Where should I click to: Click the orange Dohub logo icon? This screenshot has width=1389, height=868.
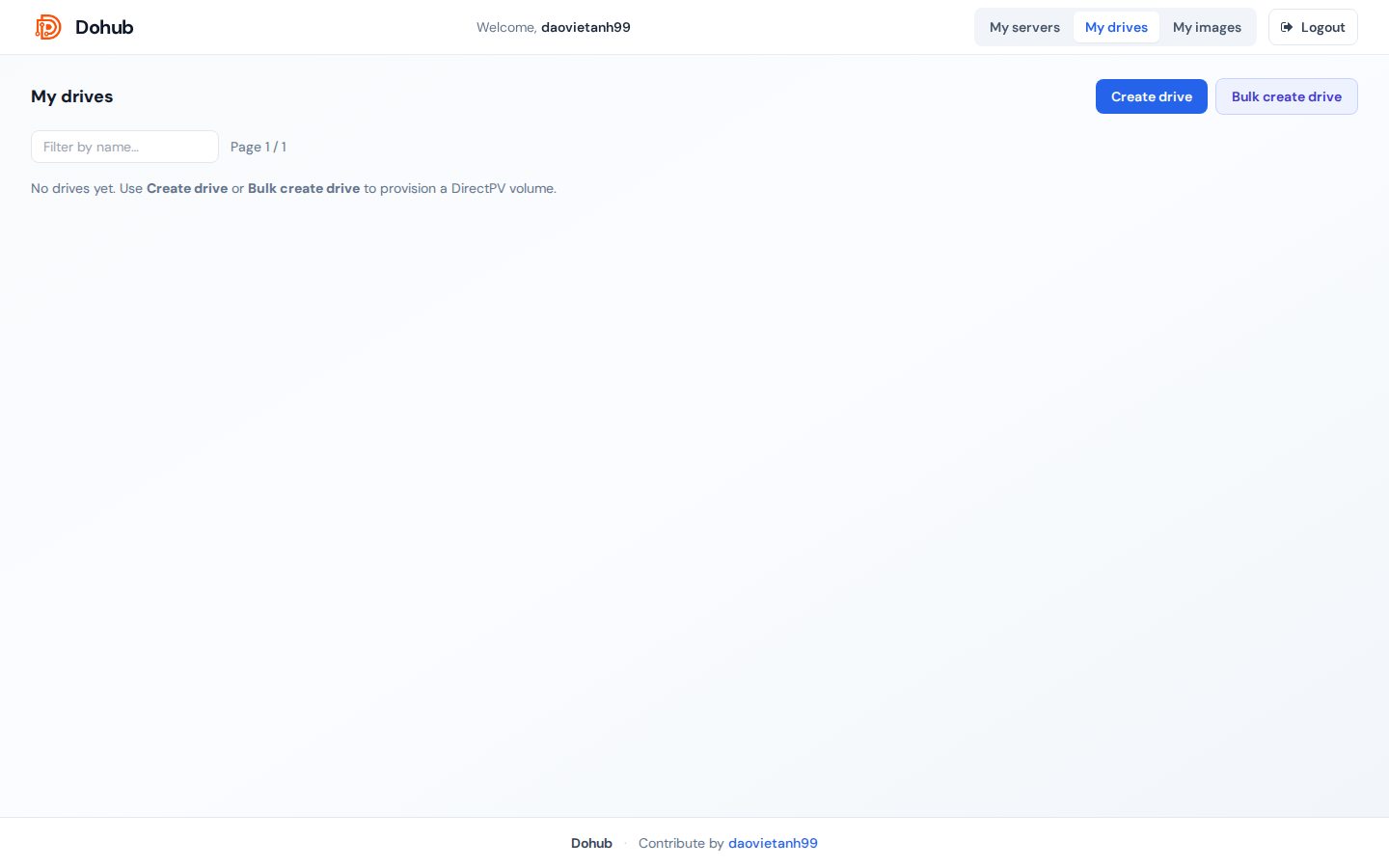pyautogui.click(x=48, y=27)
